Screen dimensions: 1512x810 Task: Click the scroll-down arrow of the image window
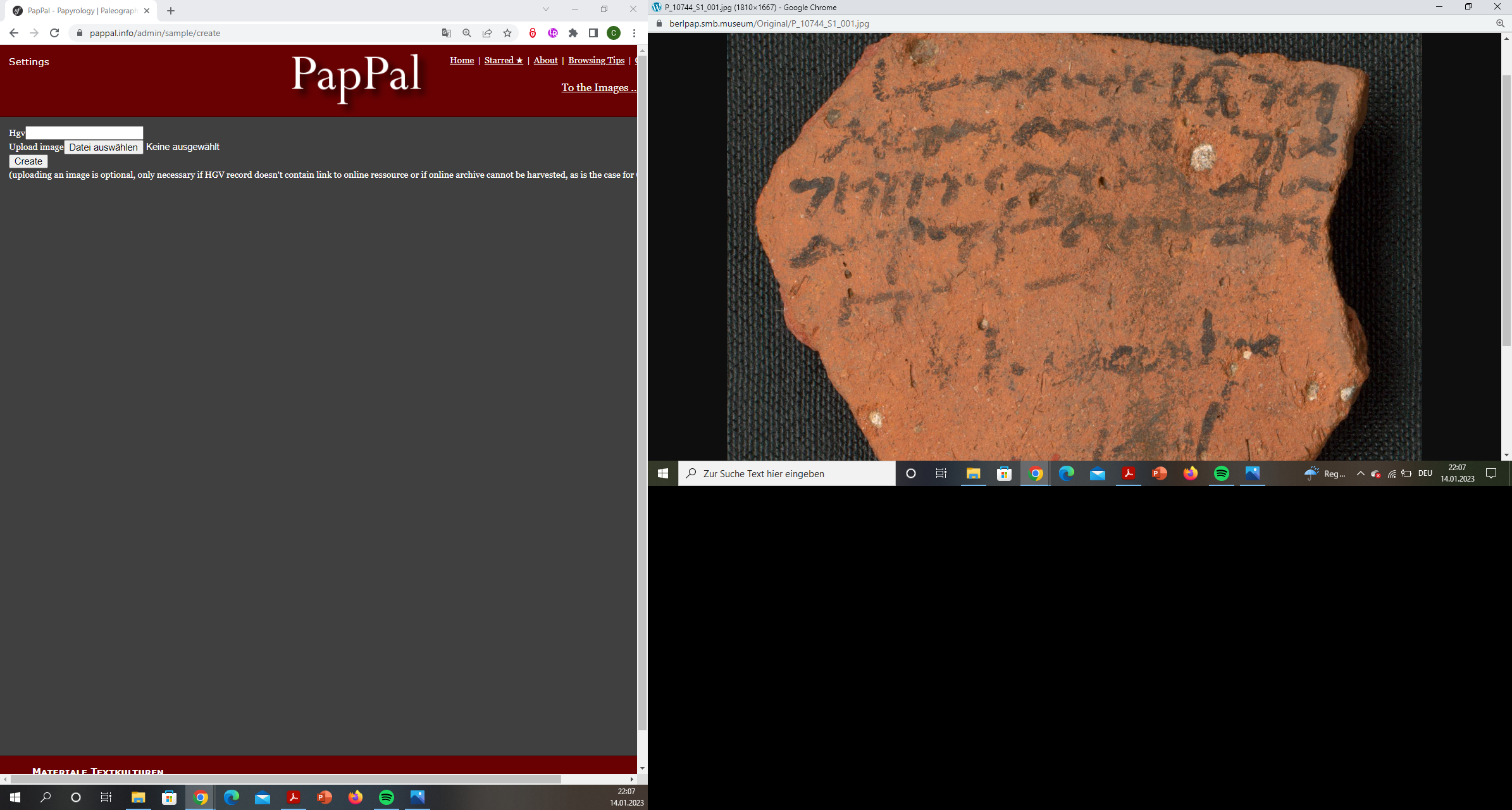pyautogui.click(x=1506, y=455)
